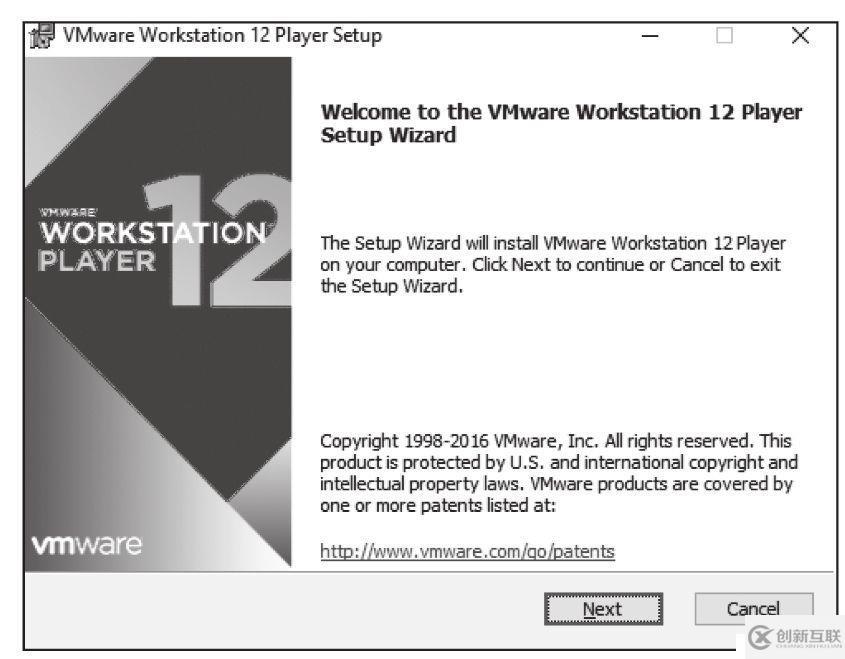The image size is (845, 659).
Task: Cancel the setup wizard
Action: [x=753, y=609]
